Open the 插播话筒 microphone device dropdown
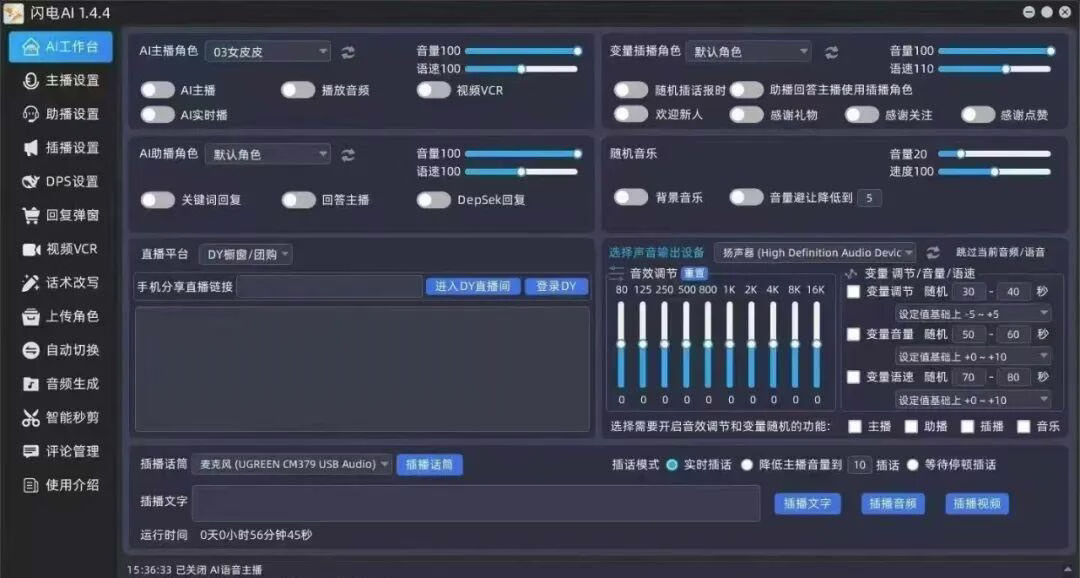Image resolution: width=1080 pixels, height=578 pixels. (293, 464)
